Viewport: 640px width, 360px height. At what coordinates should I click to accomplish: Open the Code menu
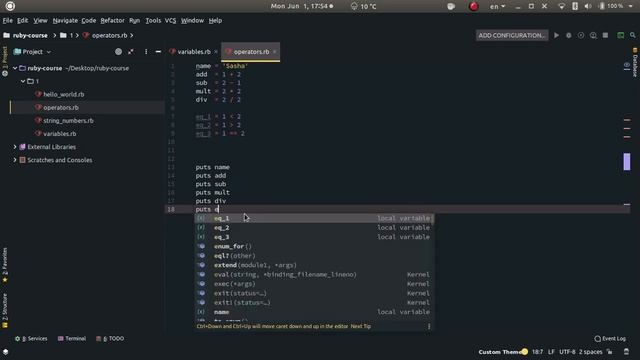(89, 20)
